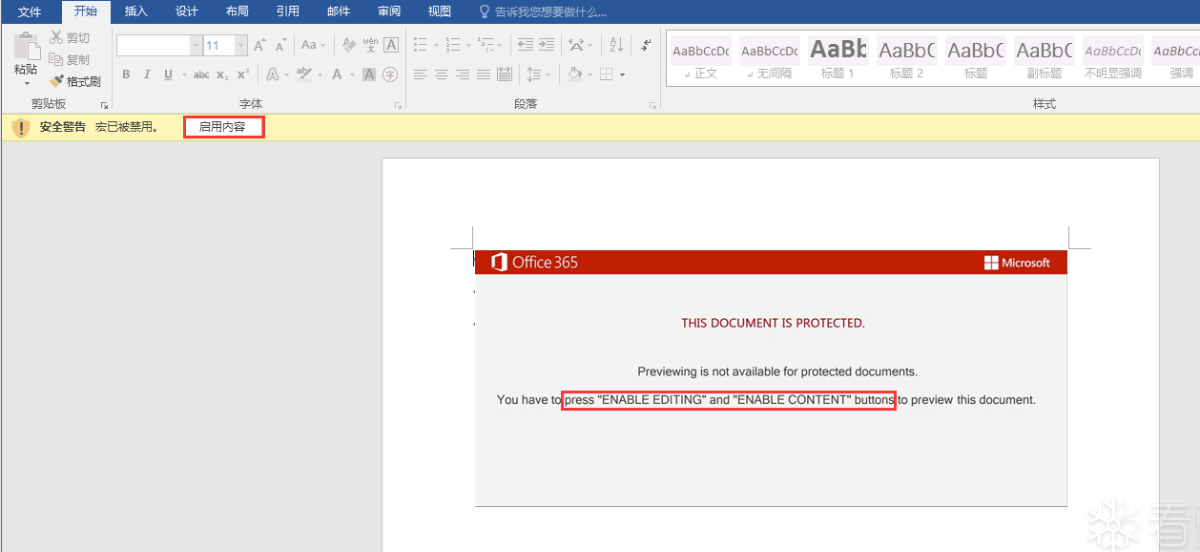Open underline style dropdown arrow
Screen dimensions: 1200x552
(x=182, y=74)
